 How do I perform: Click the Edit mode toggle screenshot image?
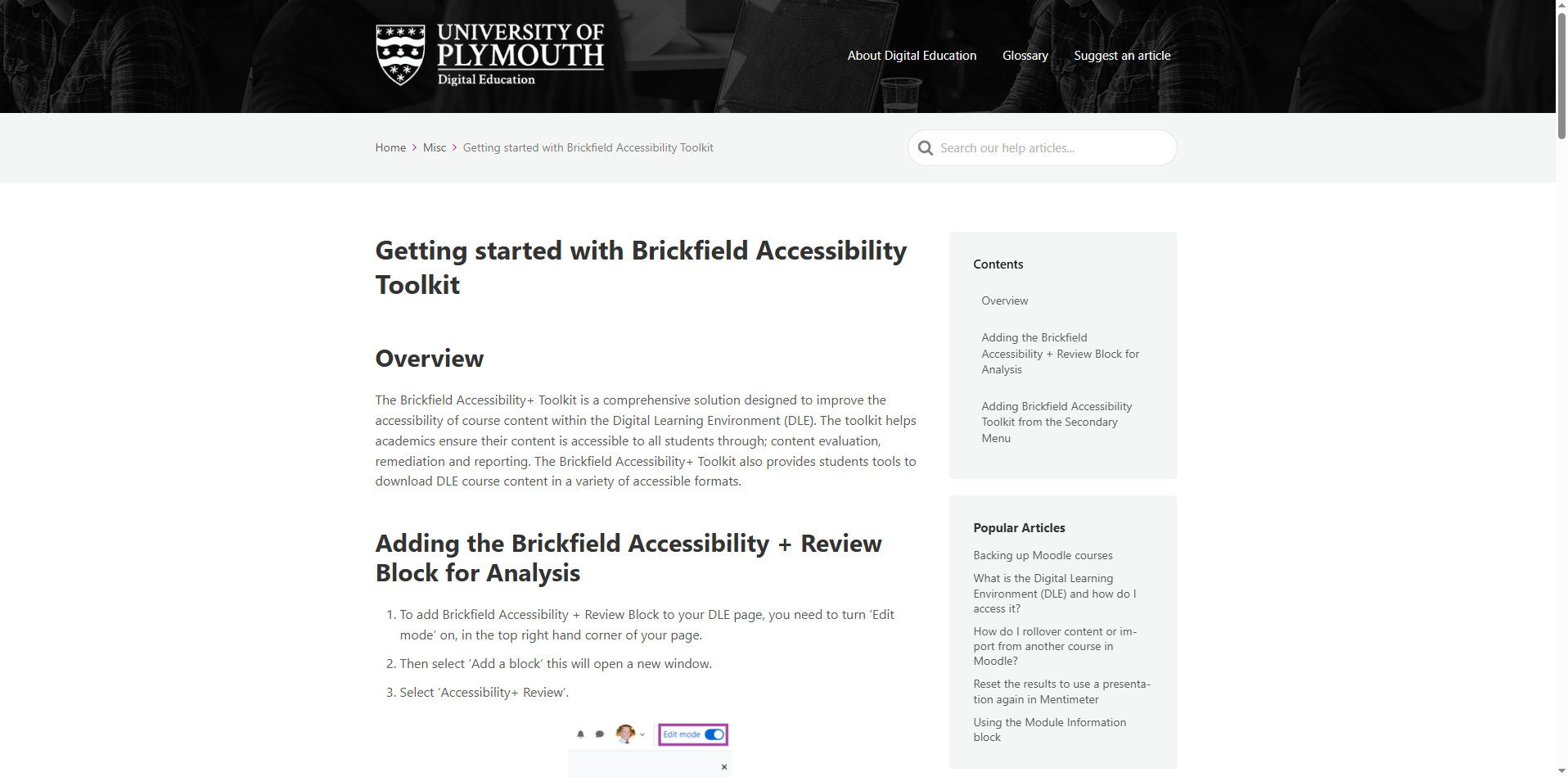[x=649, y=749]
